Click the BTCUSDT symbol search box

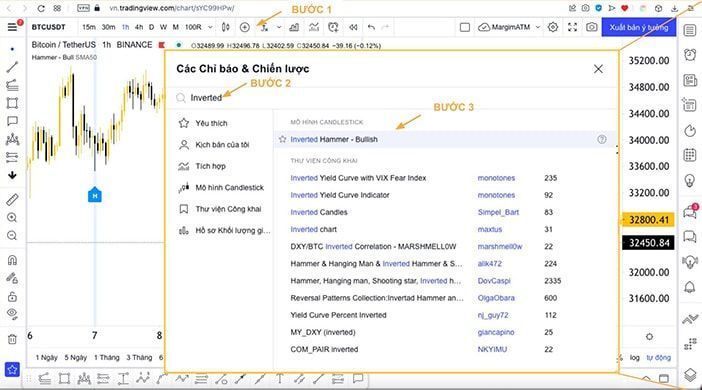[x=48, y=27]
